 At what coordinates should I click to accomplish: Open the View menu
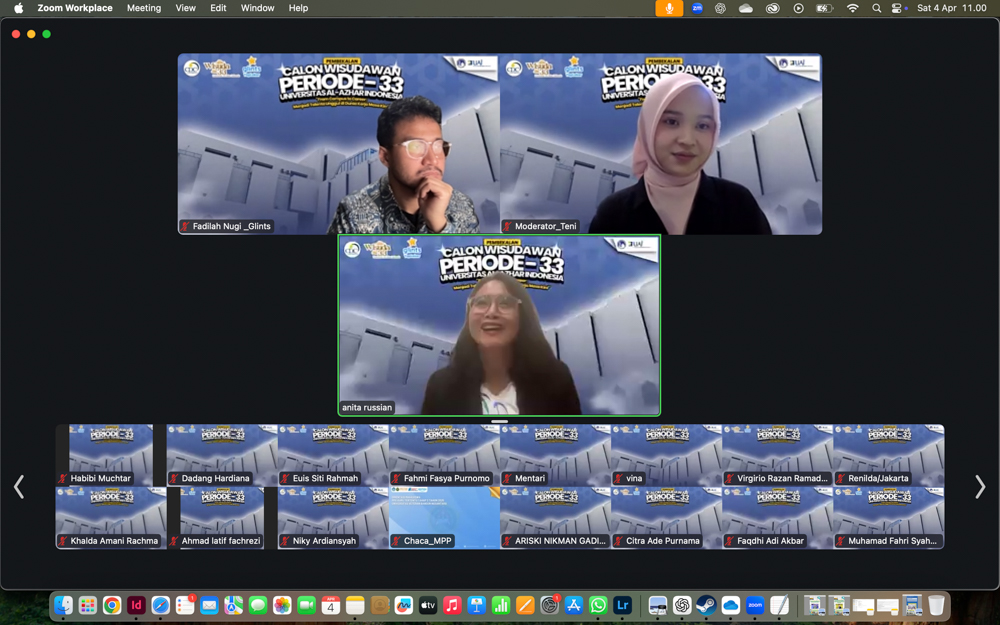coord(185,8)
